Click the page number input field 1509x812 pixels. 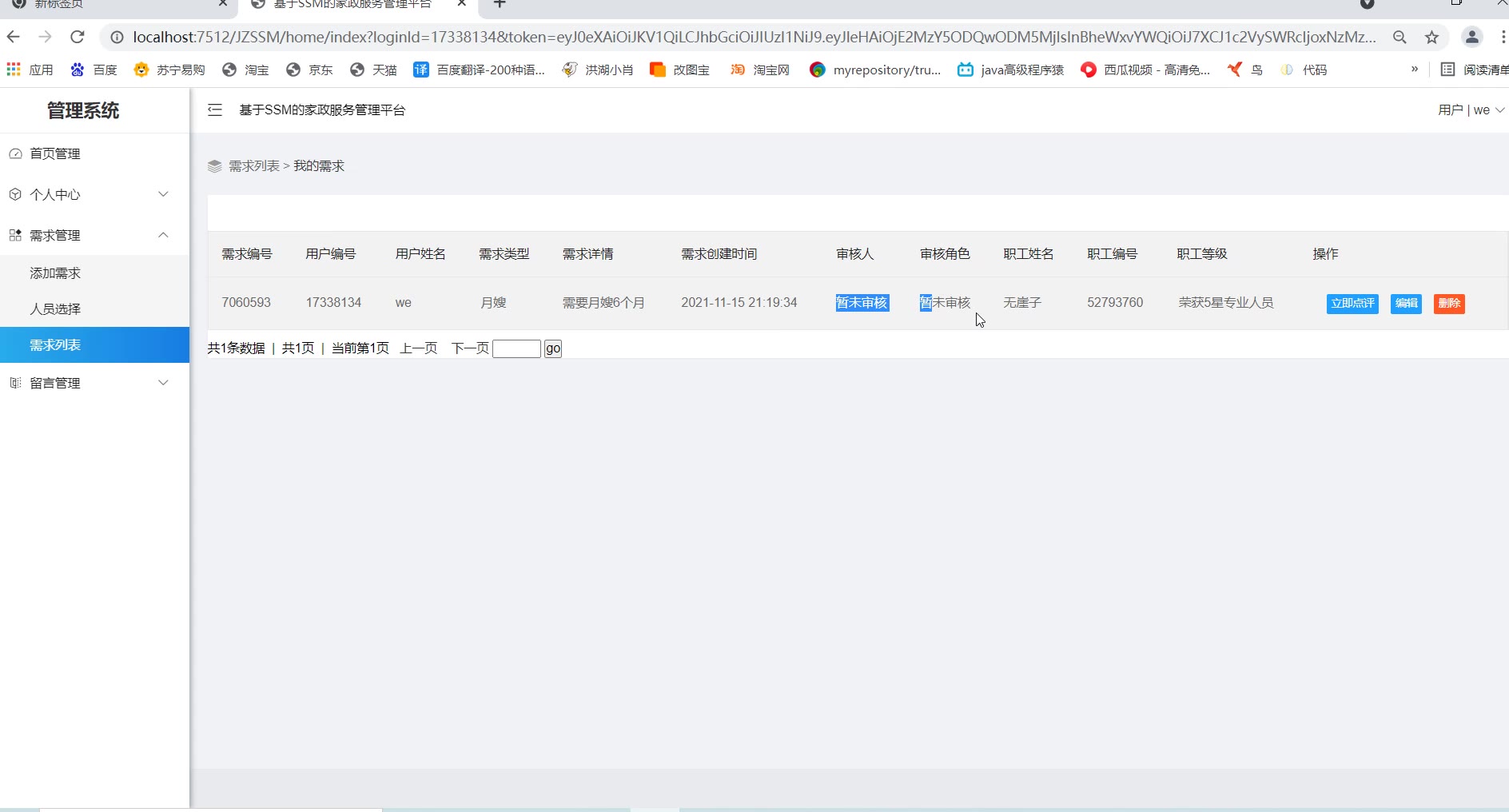coord(516,348)
